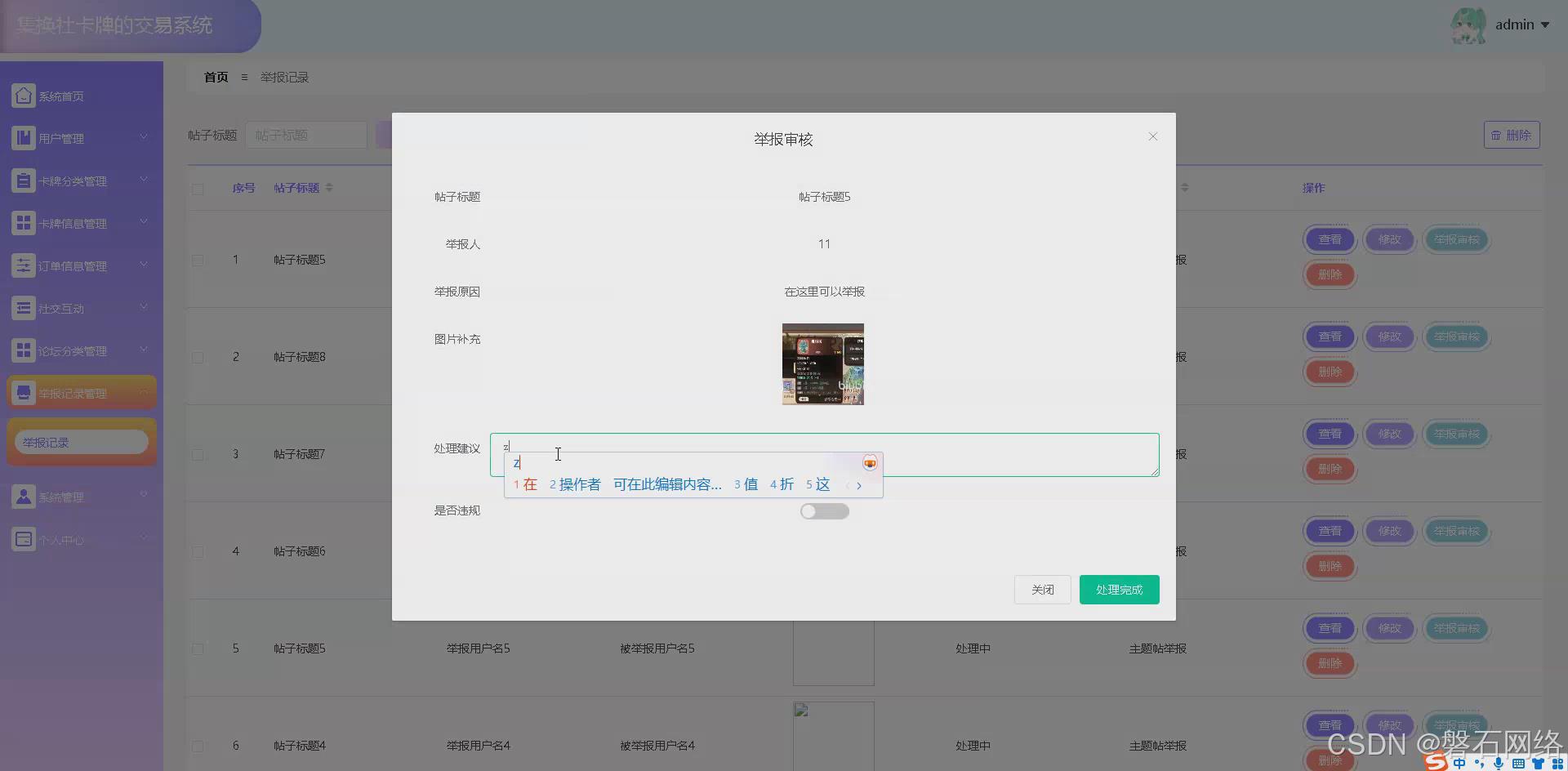
Task: Select the 订单信息管理 sliders icon
Action: coord(23,265)
